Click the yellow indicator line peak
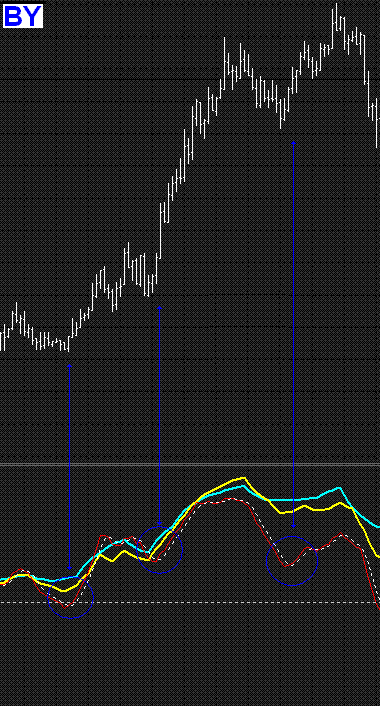This screenshot has width=380, height=706. 244,477
